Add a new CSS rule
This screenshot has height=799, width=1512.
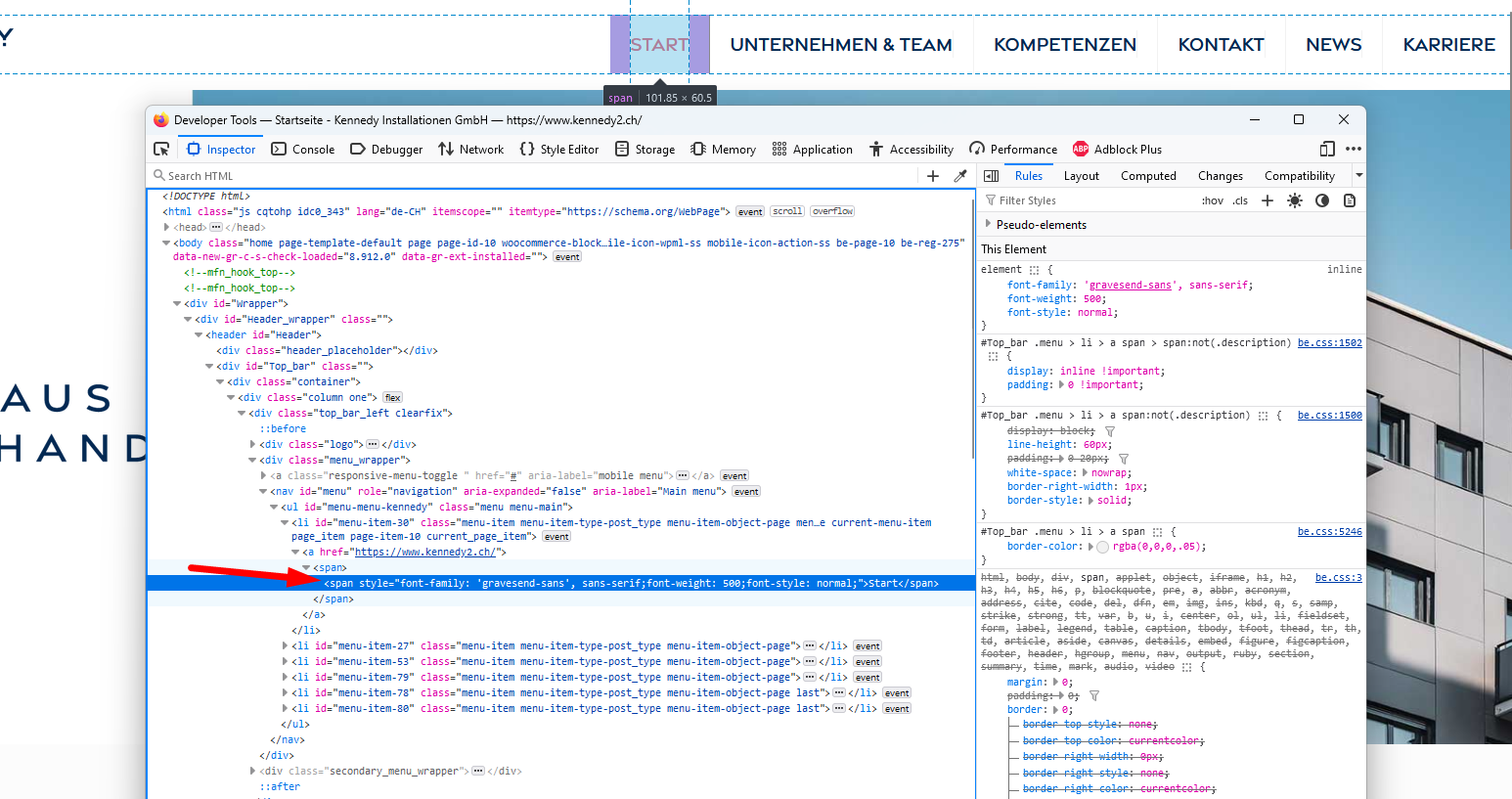(1267, 200)
